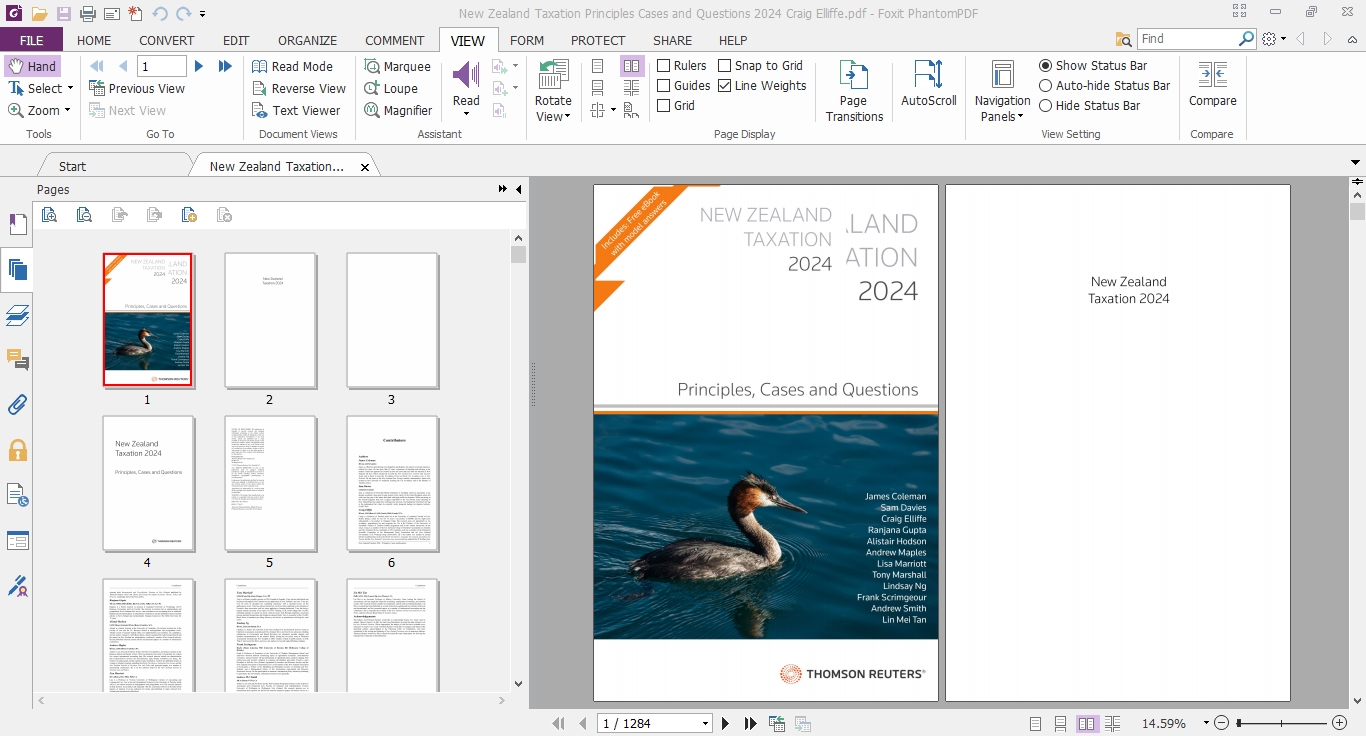Screen dimensions: 1366x736
Task: Open the FILE menu
Action: [x=31, y=40]
